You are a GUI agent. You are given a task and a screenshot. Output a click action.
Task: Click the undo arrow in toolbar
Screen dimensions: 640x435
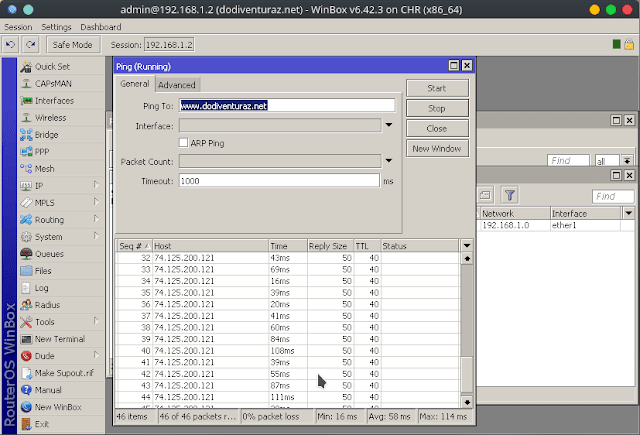pos(11,44)
